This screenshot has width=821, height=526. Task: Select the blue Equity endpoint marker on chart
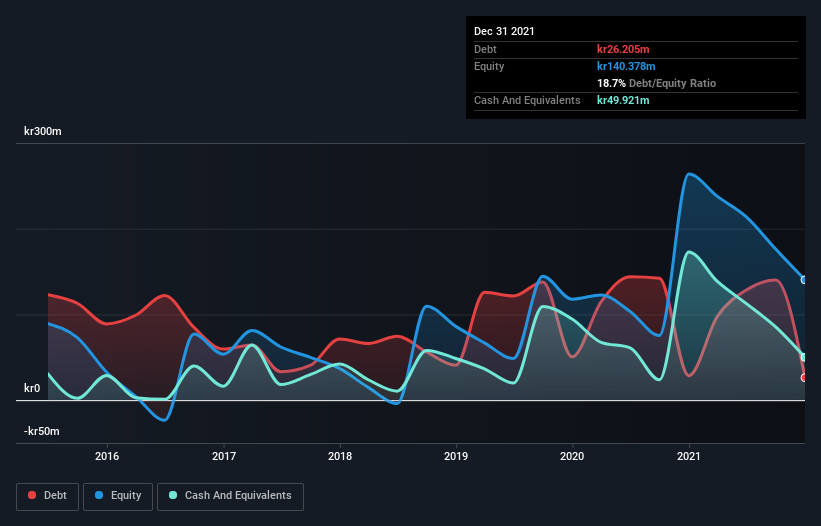coord(804,280)
